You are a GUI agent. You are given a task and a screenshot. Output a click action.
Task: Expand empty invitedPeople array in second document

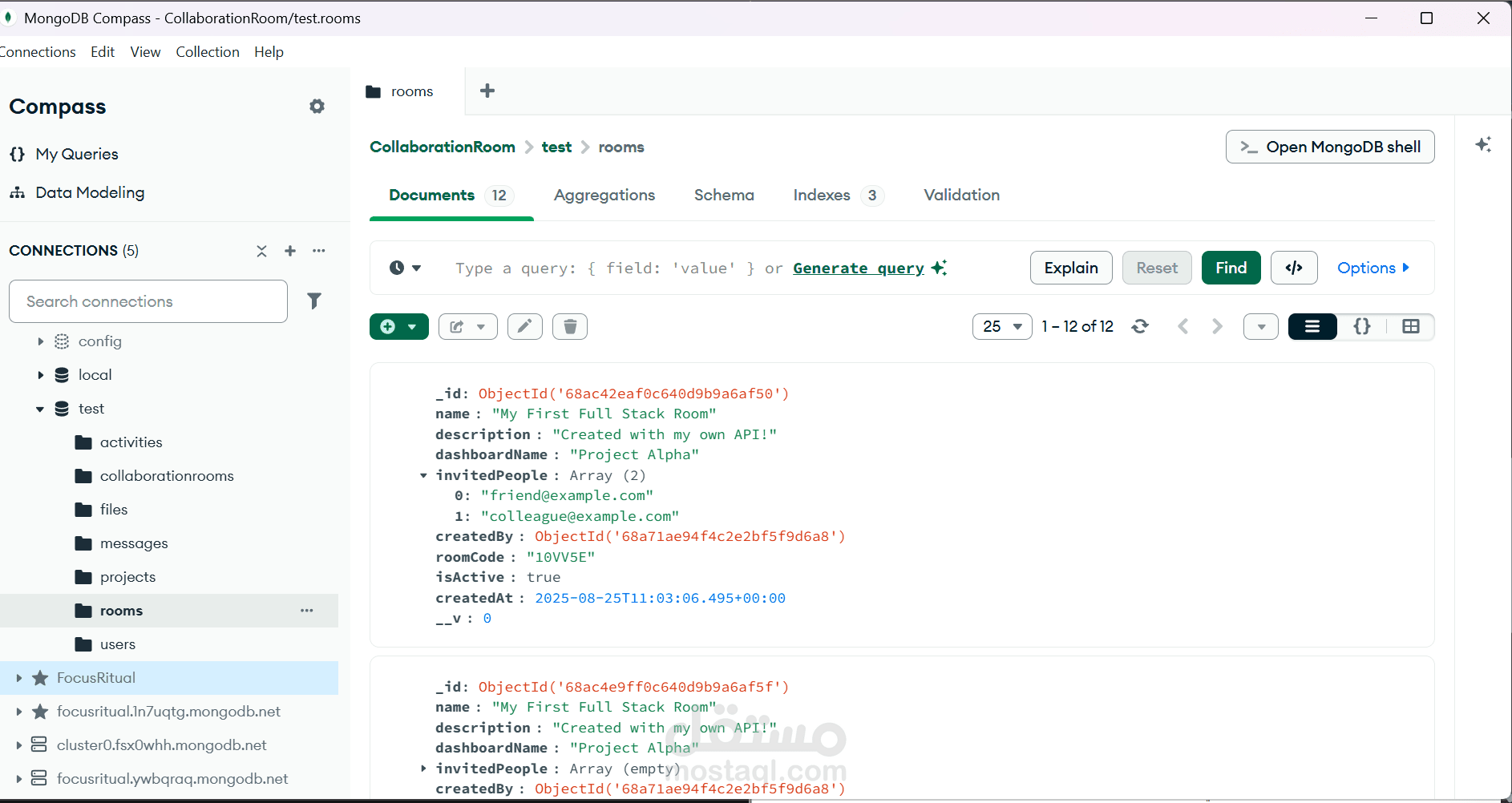(423, 769)
